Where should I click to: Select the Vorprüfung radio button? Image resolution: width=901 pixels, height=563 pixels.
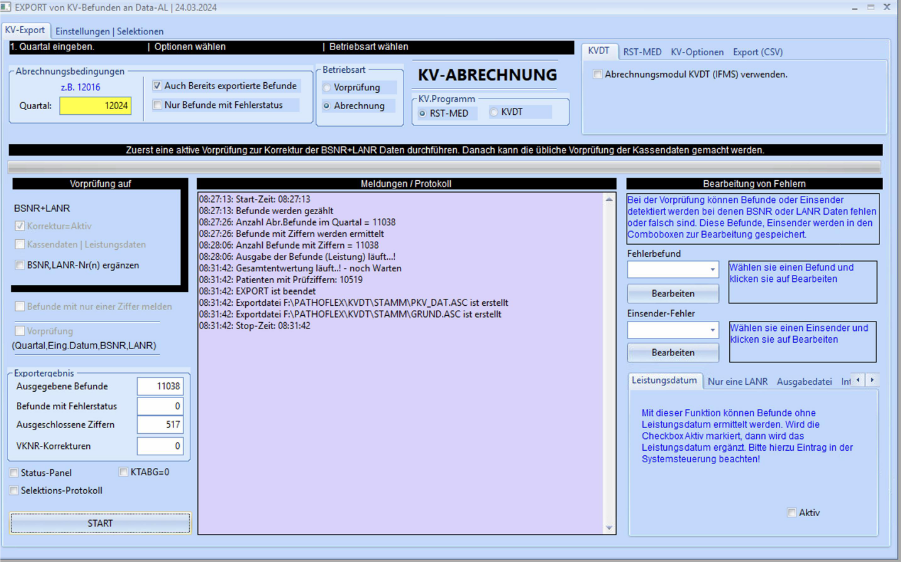click(327, 88)
